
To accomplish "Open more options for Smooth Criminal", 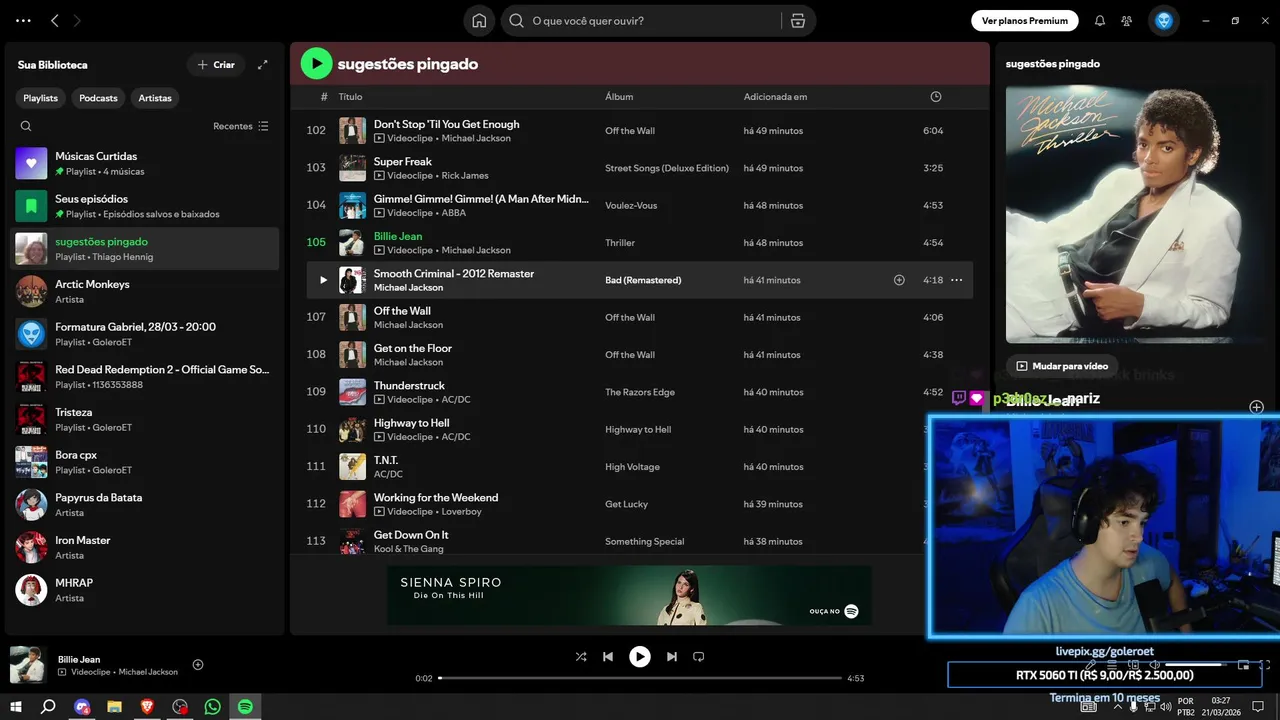I will coord(956,280).
